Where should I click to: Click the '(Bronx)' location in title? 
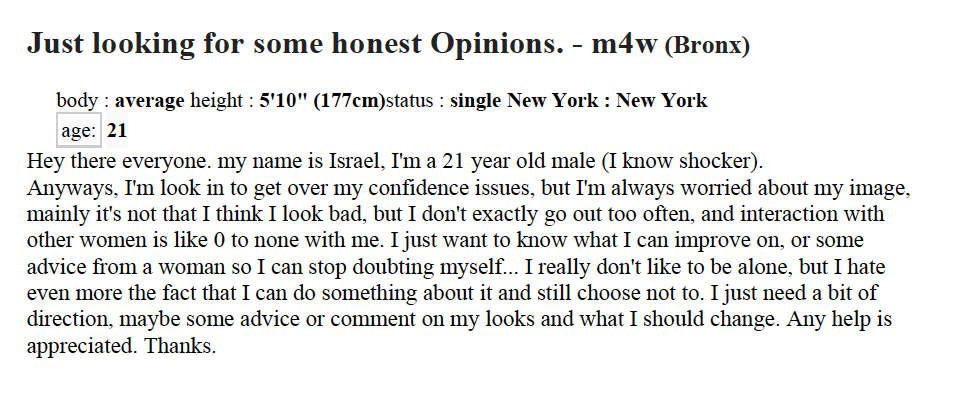click(x=707, y=45)
